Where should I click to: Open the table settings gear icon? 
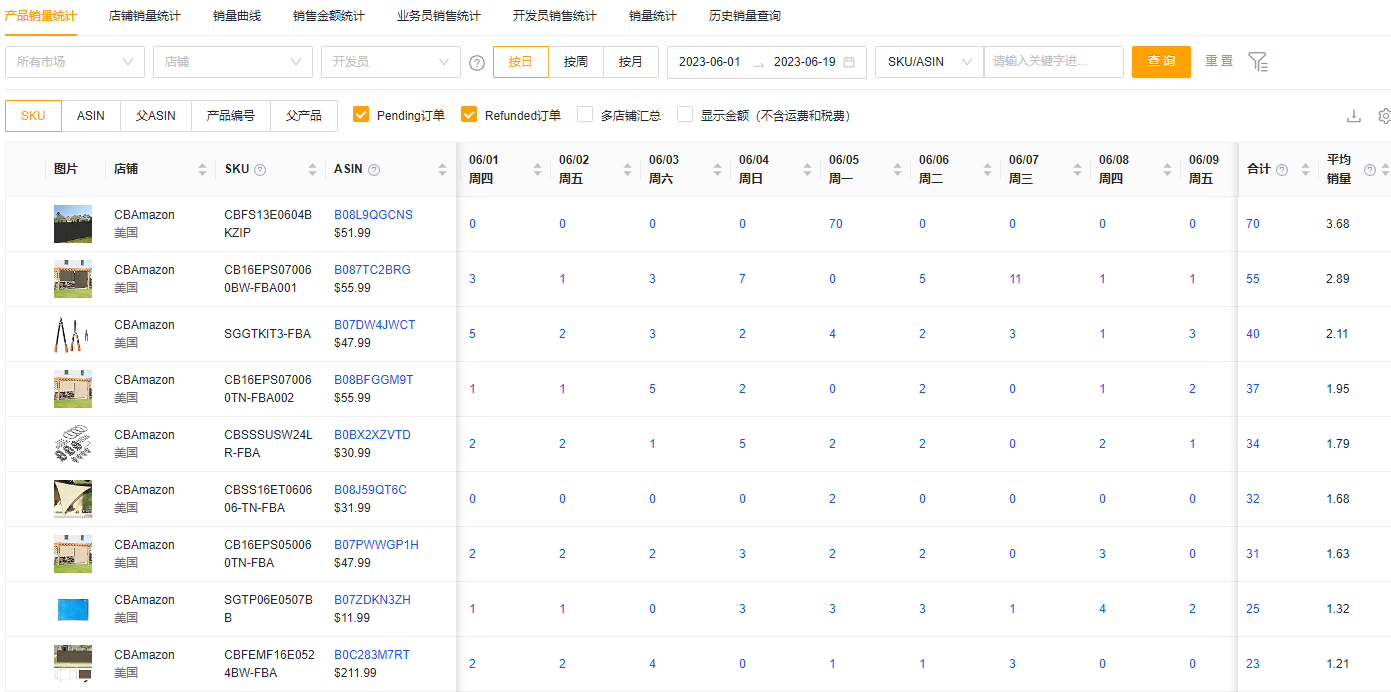(1384, 116)
